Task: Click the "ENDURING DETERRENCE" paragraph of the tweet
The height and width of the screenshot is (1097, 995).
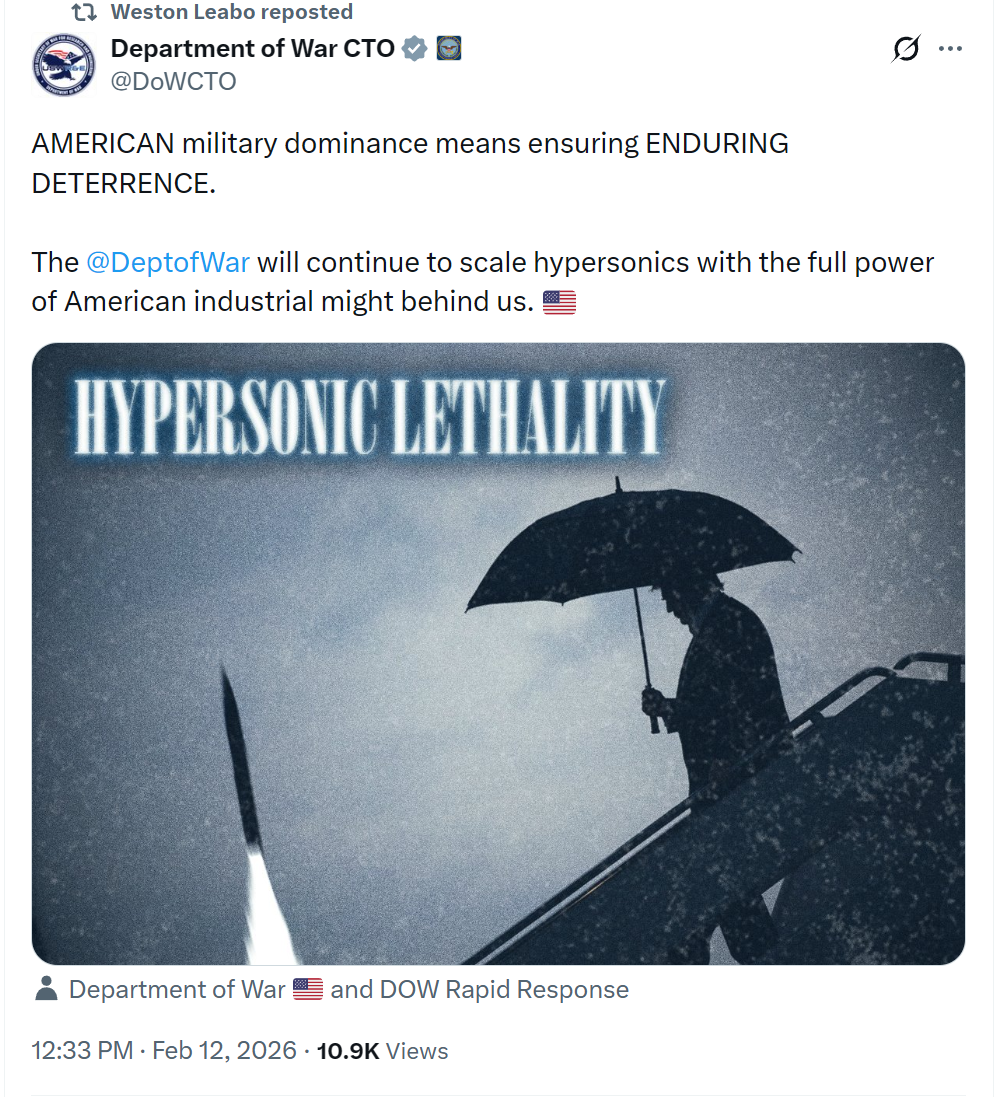Action: tap(410, 164)
